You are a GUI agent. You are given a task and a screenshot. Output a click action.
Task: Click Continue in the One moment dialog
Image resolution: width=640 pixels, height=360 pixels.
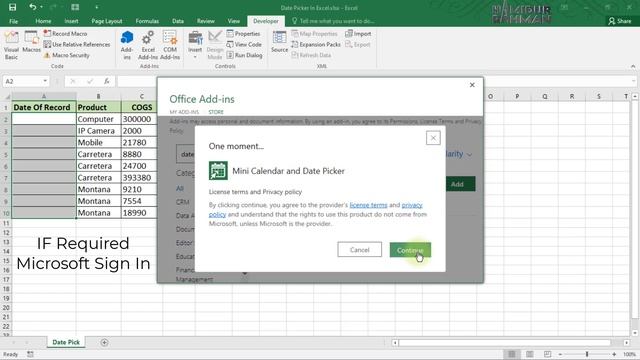[410, 250]
